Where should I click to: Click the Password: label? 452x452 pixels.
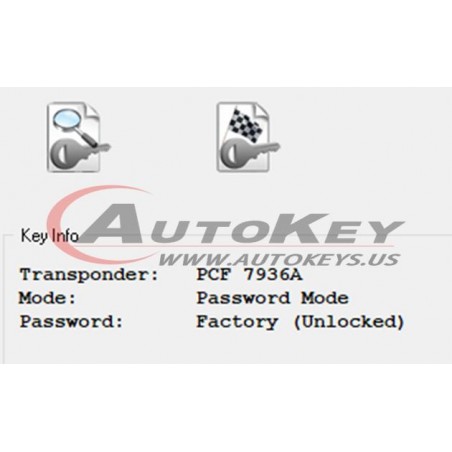(x=71, y=322)
